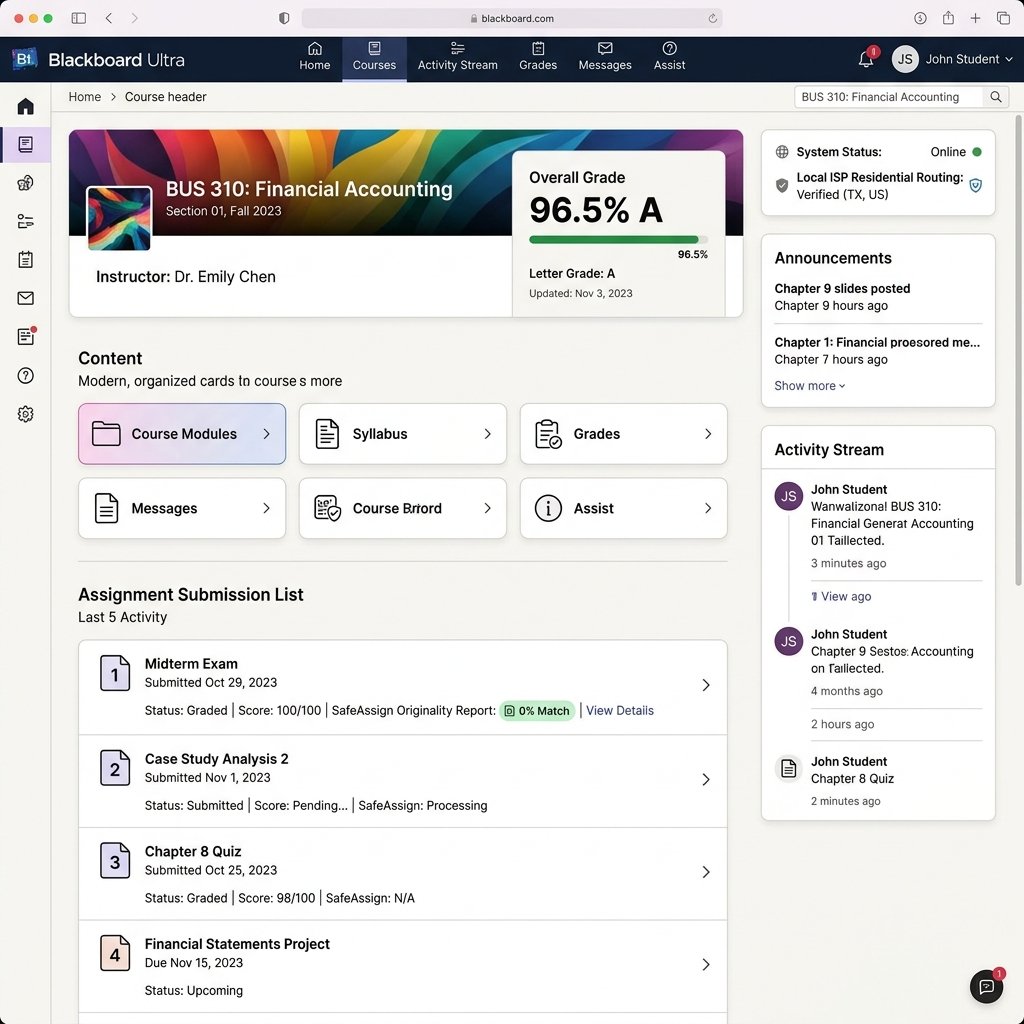Click the Safari privacy shield icon
This screenshot has width=1024, height=1024.
284,18
